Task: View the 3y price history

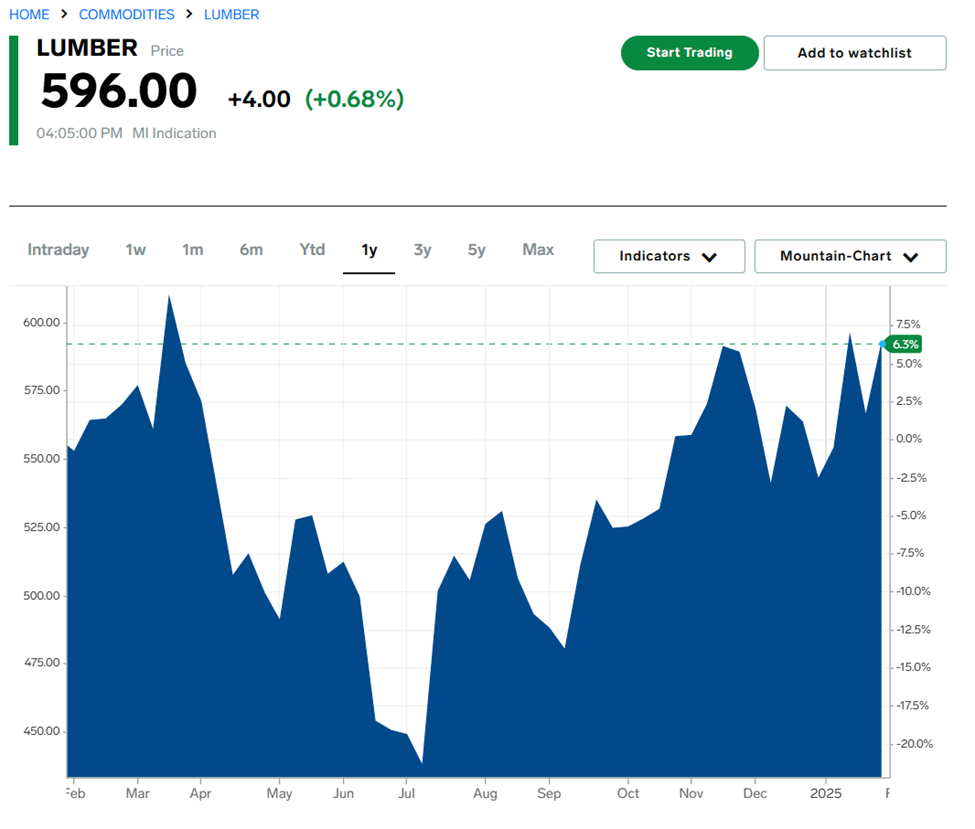Action: coord(423,250)
